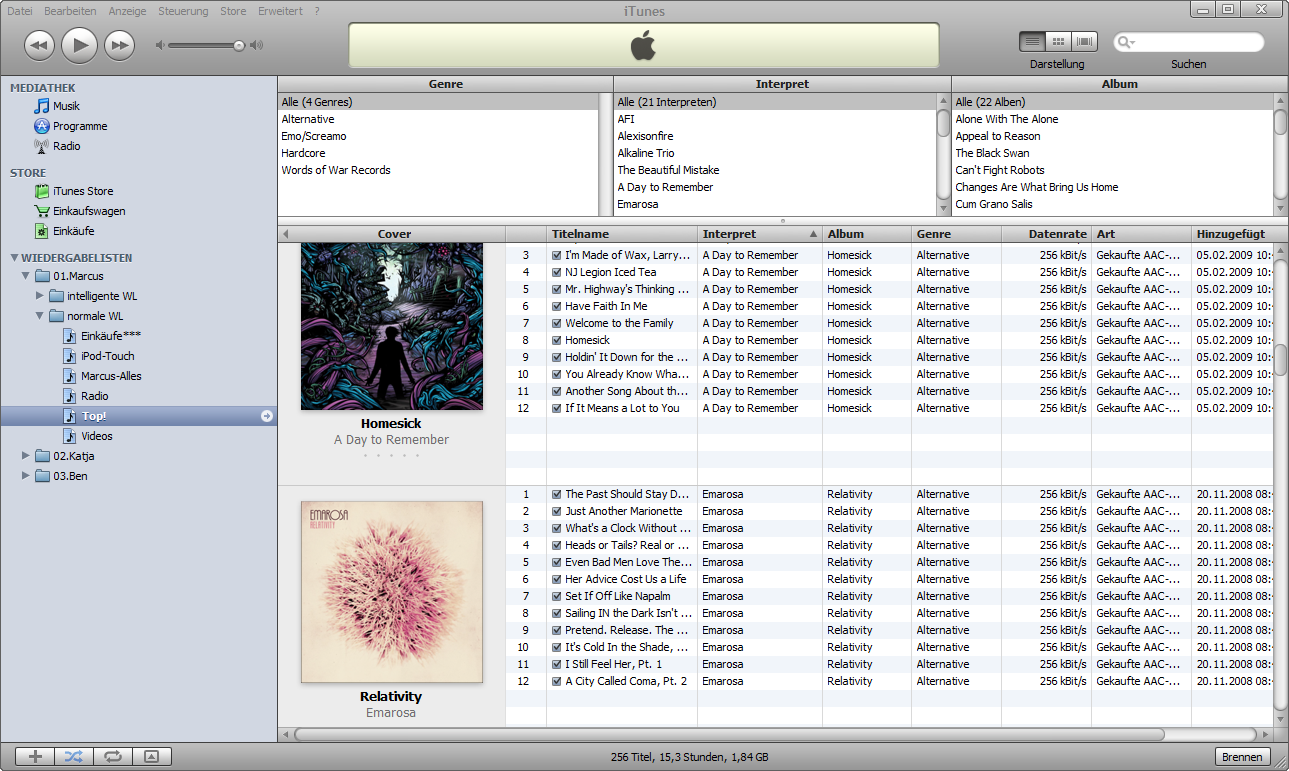Image resolution: width=1289 pixels, height=771 pixels.
Task: Open the Datei menu
Action: click(x=20, y=11)
